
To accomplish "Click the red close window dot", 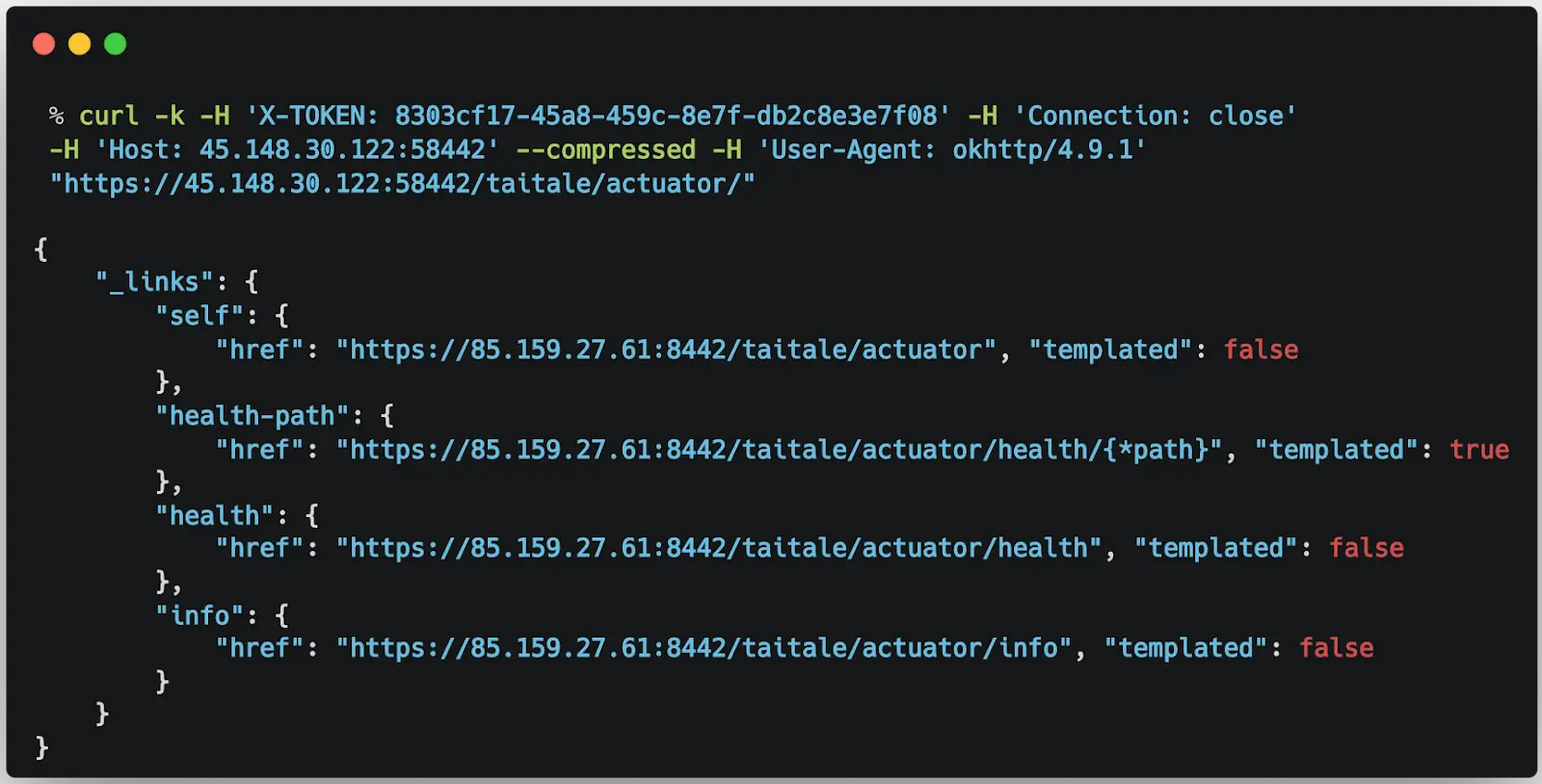I will pyautogui.click(x=43, y=44).
